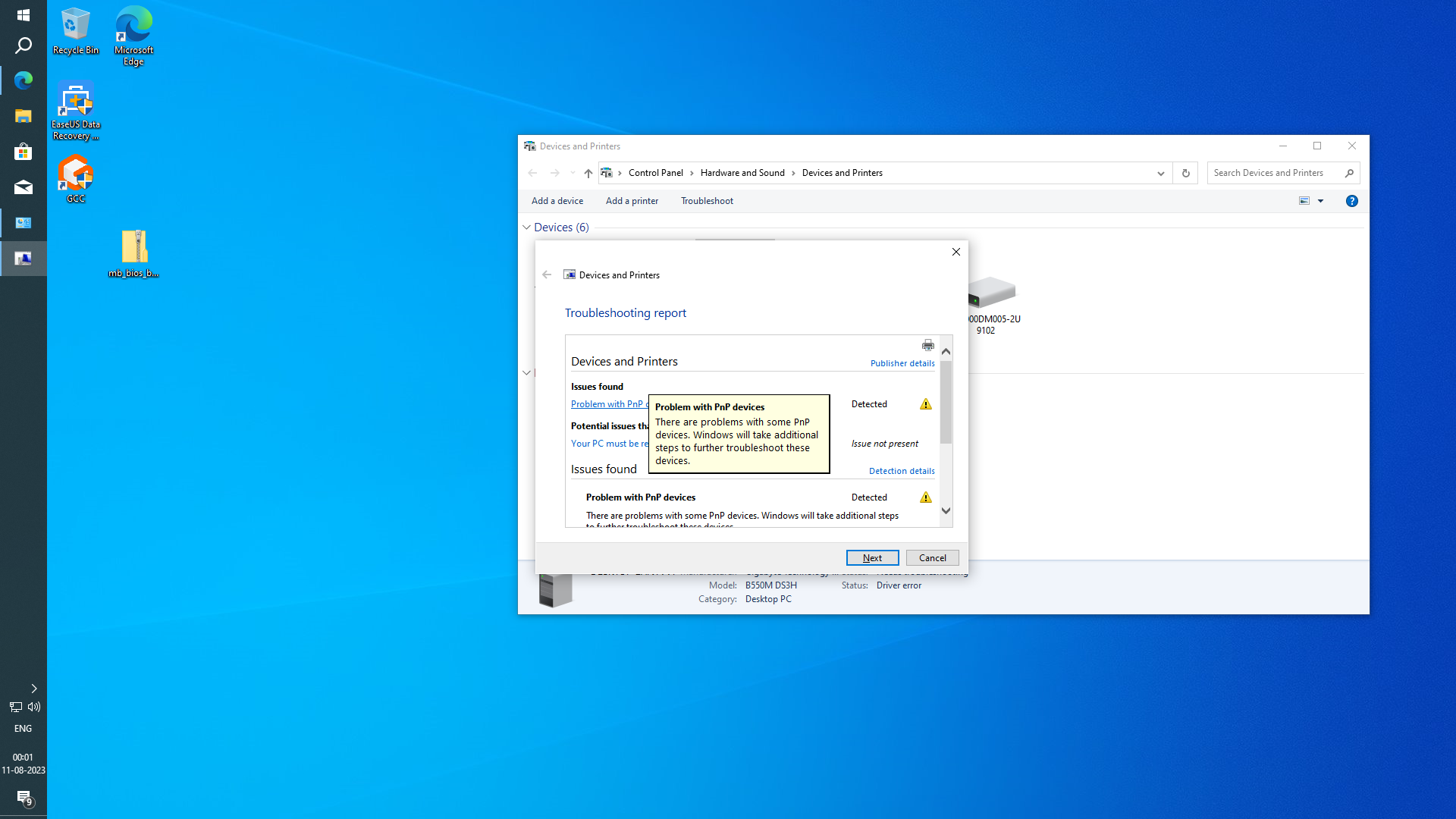Click 'Desktop PC' category value
The image size is (1456, 819).
767,599
